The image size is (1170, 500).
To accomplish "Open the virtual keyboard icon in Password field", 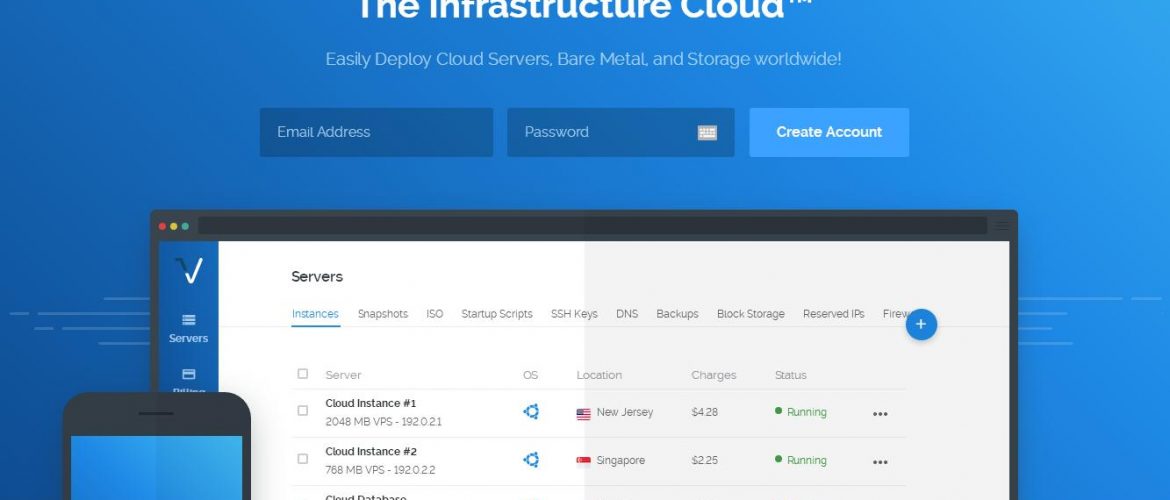I will click(x=707, y=132).
